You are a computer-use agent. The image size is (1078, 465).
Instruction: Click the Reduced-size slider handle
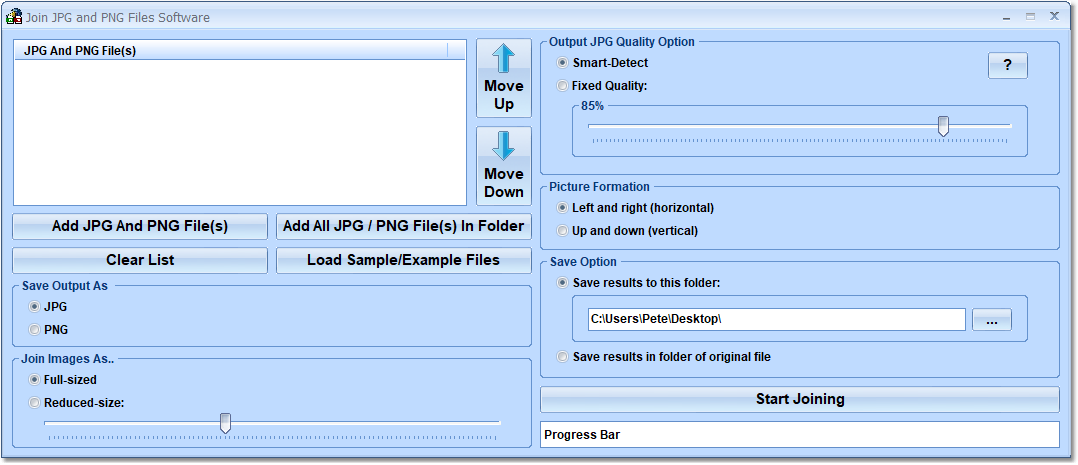(225, 423)
